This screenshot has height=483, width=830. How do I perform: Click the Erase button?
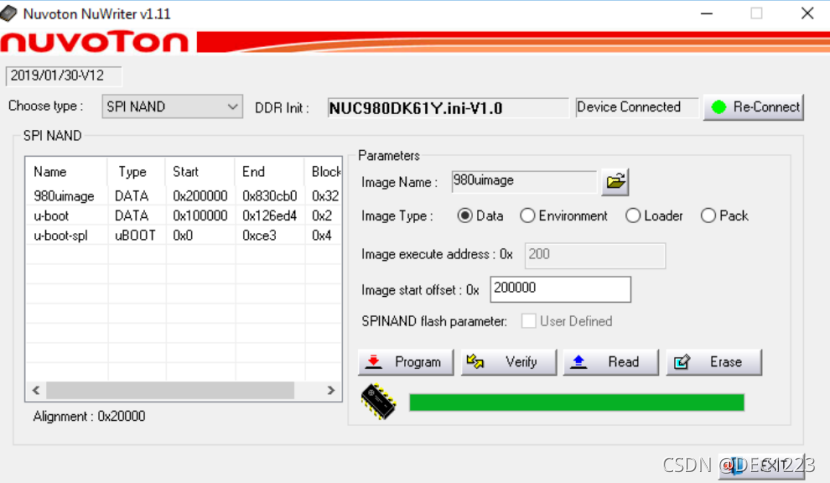[714, 362]
